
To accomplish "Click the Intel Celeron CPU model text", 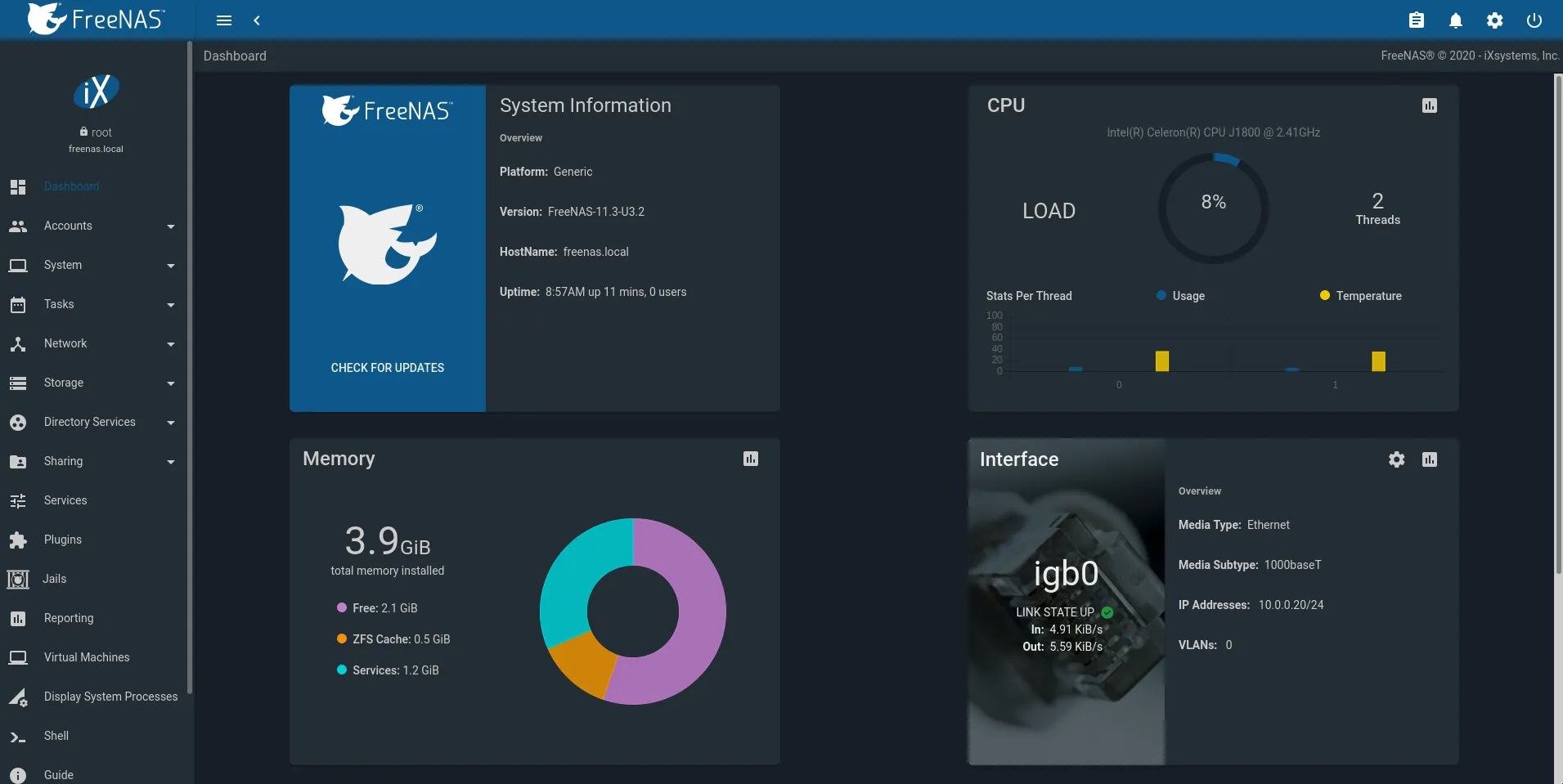I will tap(1214, 132).
